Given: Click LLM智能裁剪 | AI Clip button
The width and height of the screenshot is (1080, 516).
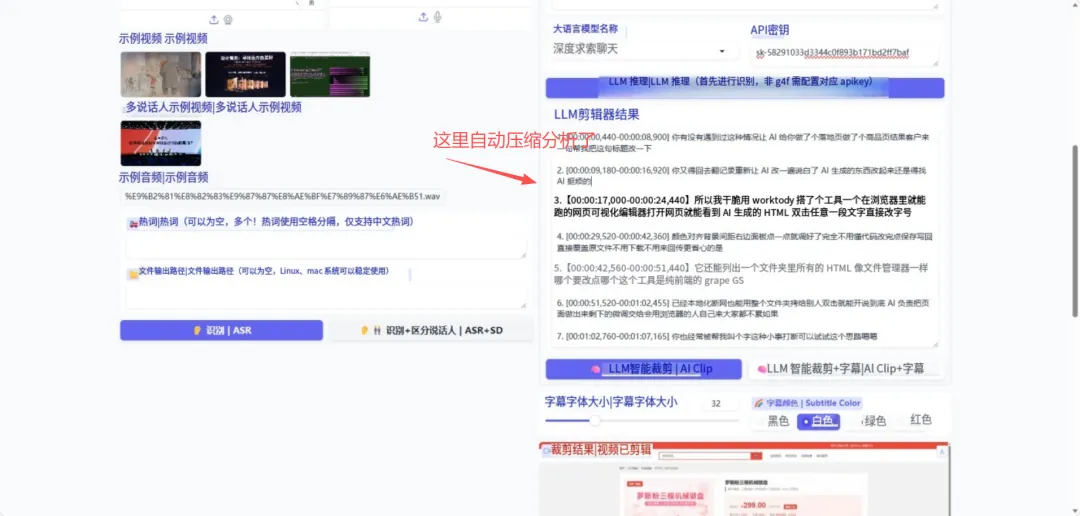Looking at the screenshot, I should pyautogui.click(x=644, y=369).
